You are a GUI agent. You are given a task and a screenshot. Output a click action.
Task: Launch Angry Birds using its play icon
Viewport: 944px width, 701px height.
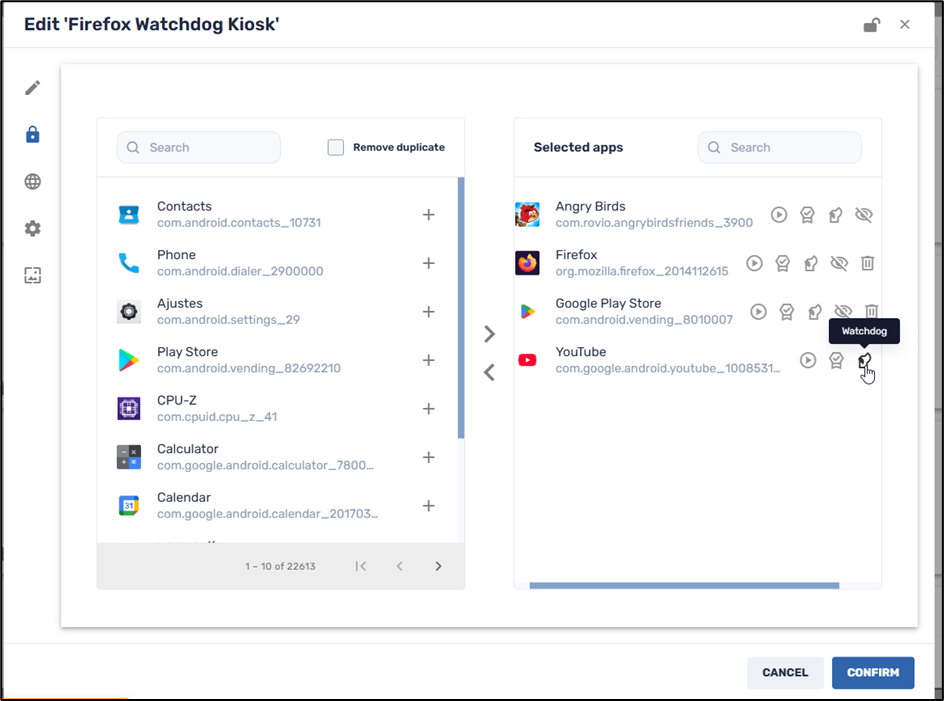point(779,214)
